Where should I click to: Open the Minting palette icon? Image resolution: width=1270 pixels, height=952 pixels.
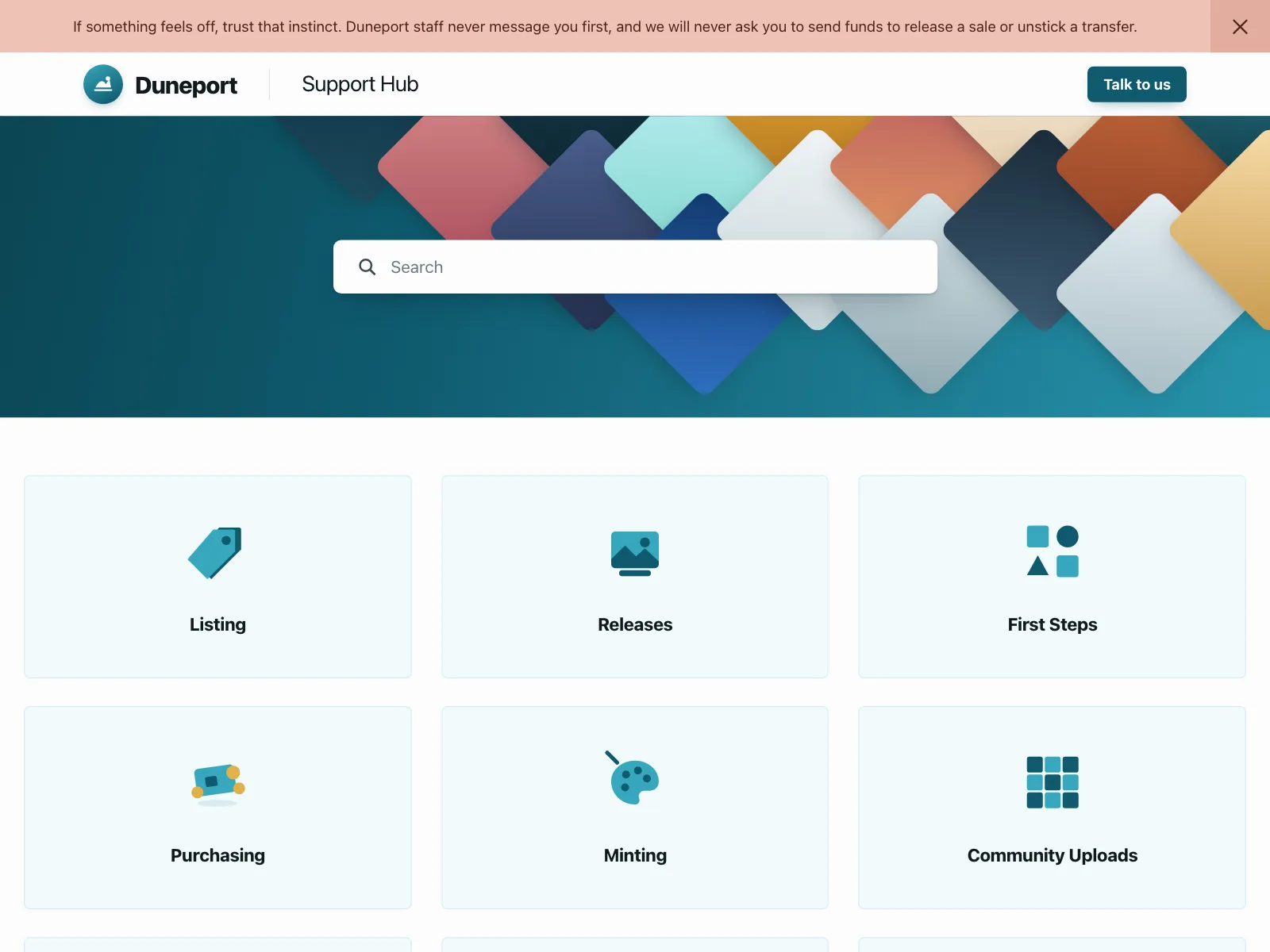pyautogui.click(x=633, y=778)
